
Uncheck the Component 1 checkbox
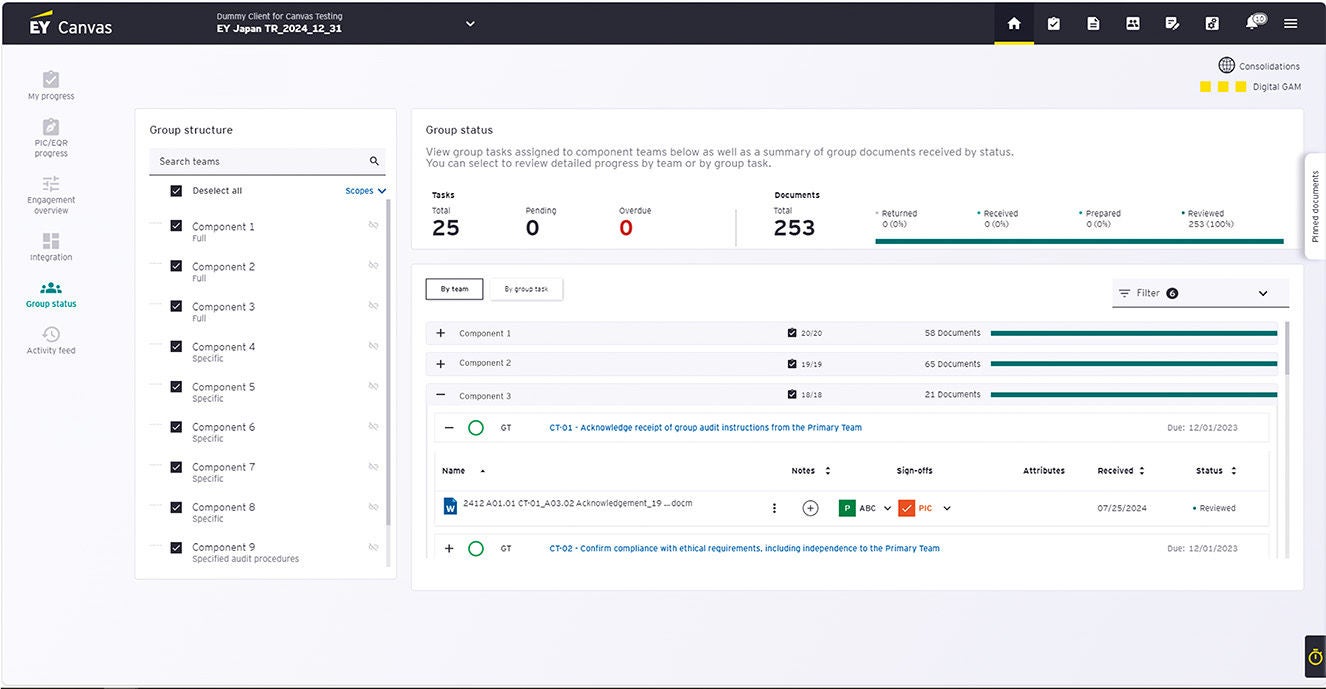[x=176, y=227]
